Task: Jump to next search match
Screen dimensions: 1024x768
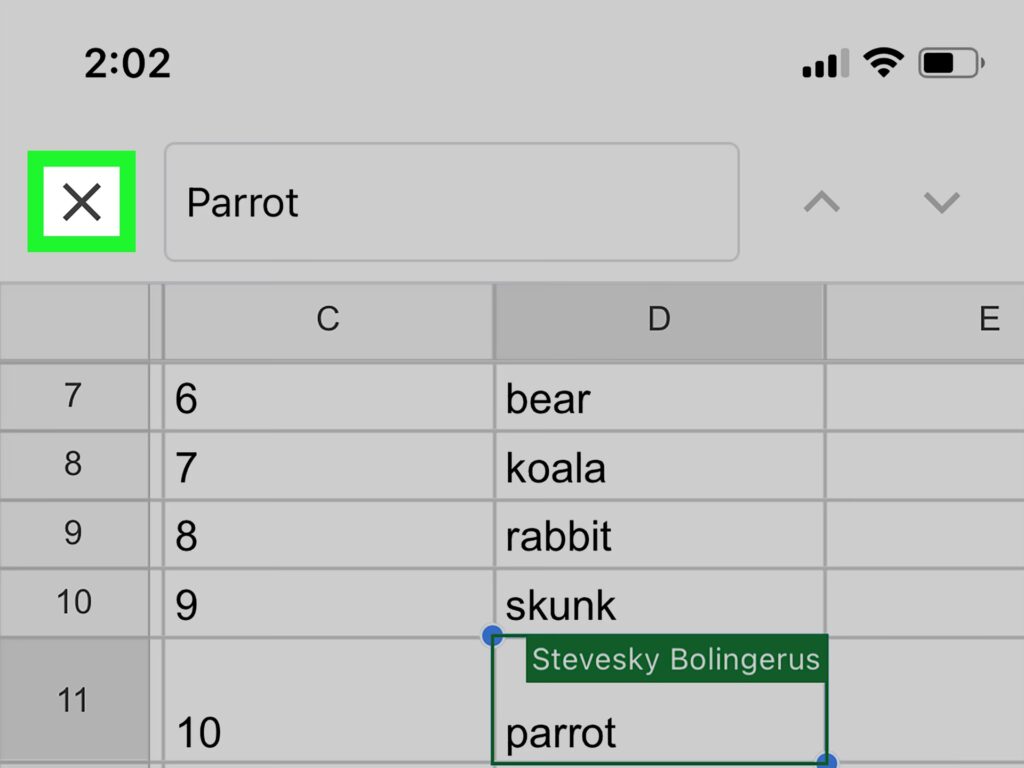Action: point(941,202)
